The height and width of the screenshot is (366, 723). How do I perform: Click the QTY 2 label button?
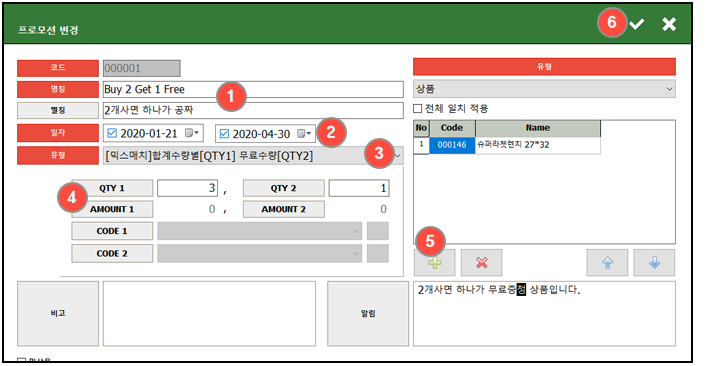pyautogui.click(x=284, y=188)
